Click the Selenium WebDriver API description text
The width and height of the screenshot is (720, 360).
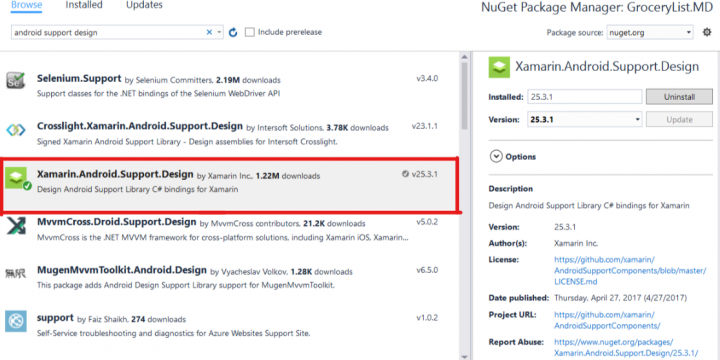click(158, 94)
